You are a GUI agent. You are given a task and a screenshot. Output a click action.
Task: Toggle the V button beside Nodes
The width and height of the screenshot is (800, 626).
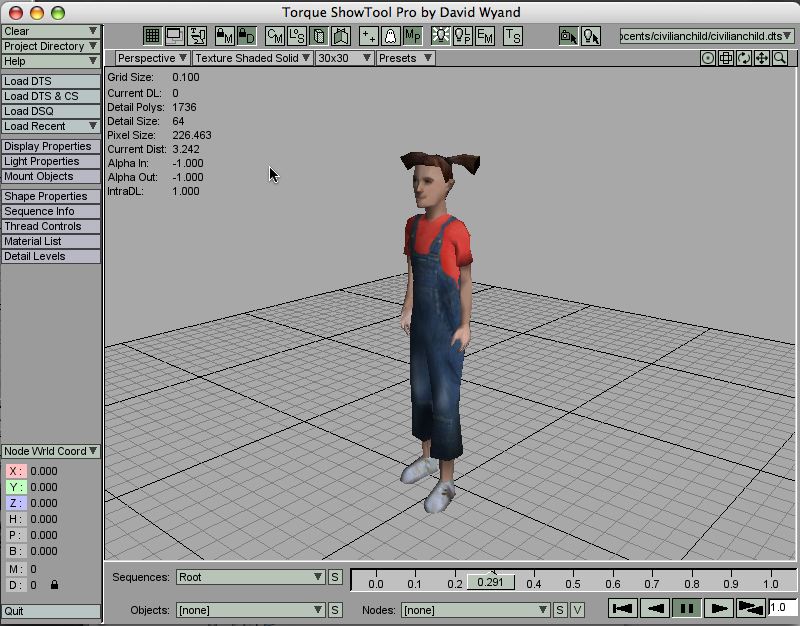(x=577, y=609)
